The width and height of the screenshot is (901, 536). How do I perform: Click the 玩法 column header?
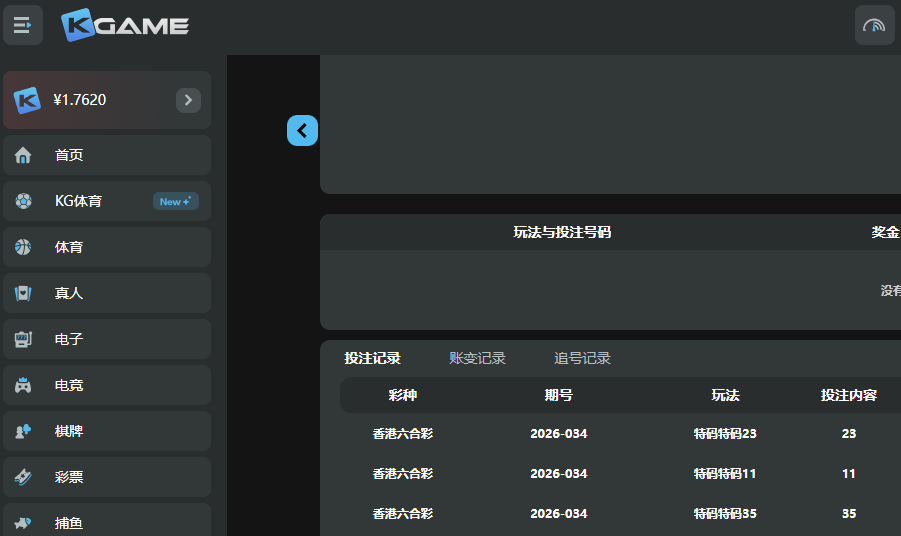(725, 395)
